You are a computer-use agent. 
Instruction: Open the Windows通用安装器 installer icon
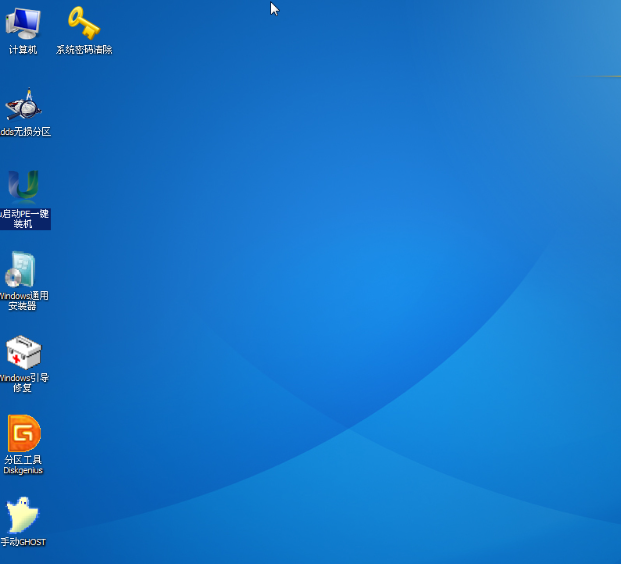(21, 269)
